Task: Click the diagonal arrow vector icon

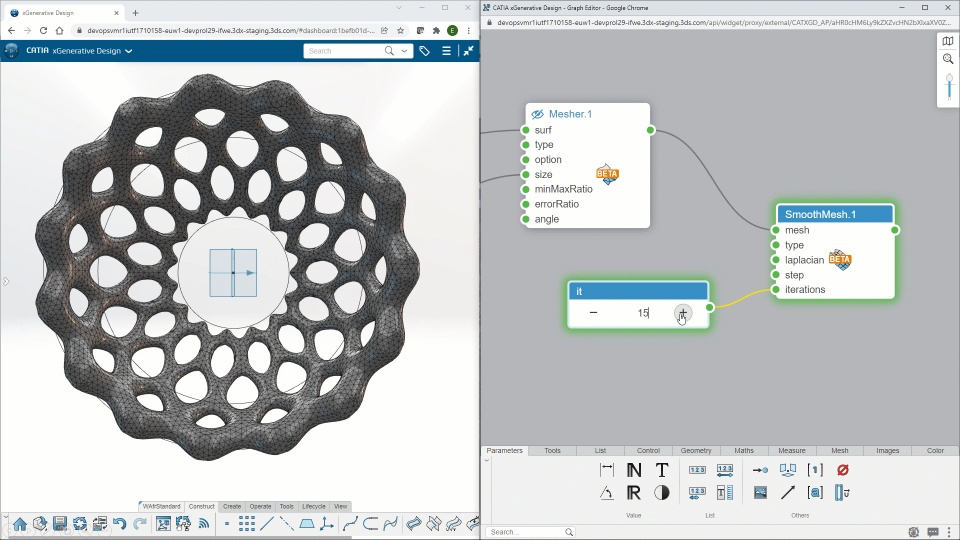Action: pos(788,493)
